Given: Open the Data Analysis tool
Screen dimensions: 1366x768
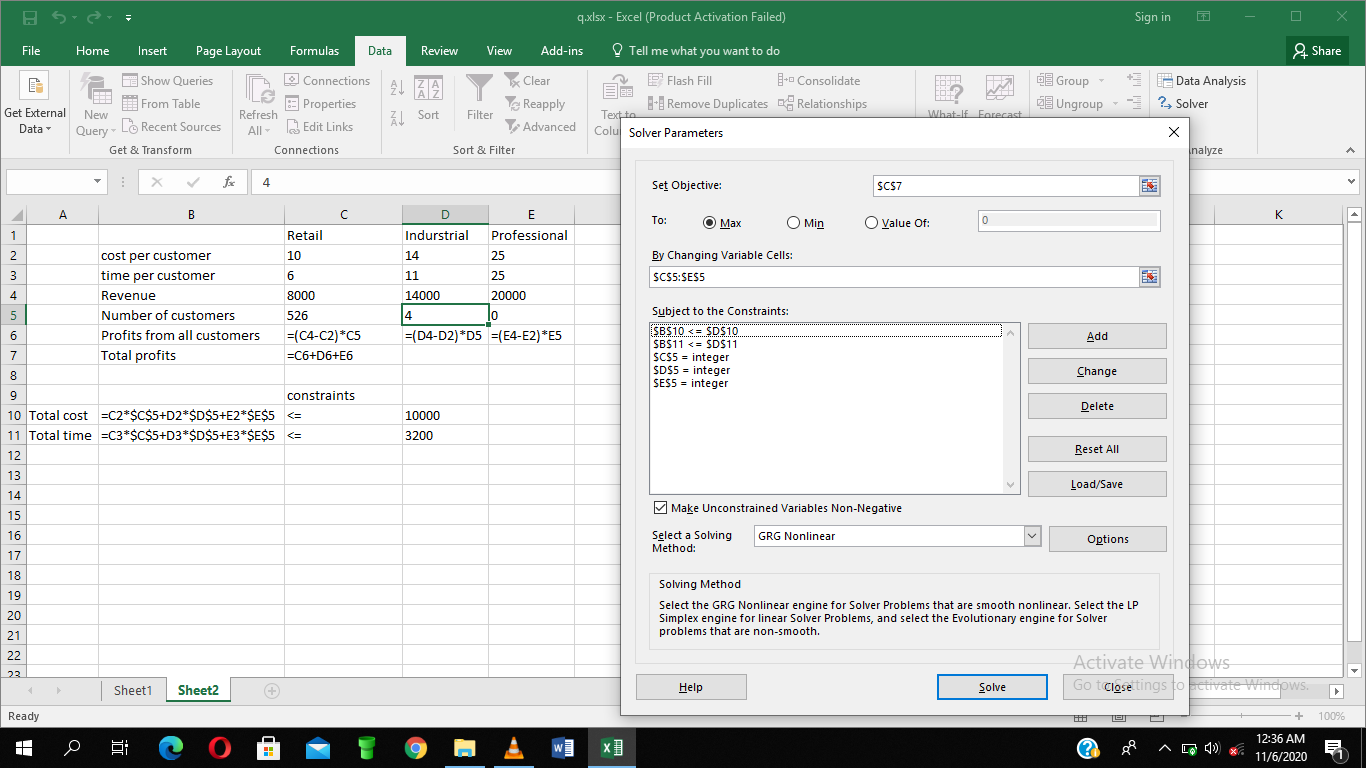Looking at the screenshot, I should click(x=1202, y=81).
